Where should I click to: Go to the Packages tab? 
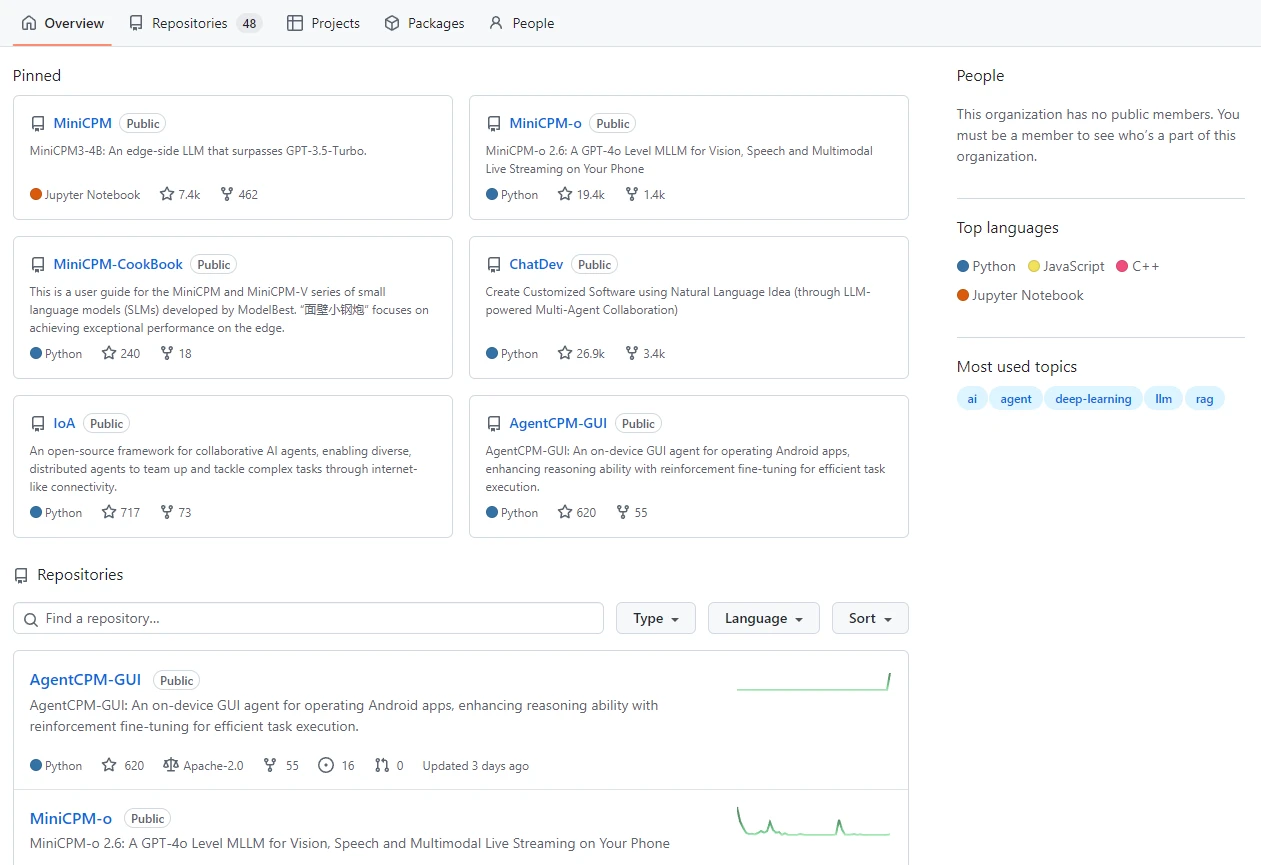click(425, 23)
